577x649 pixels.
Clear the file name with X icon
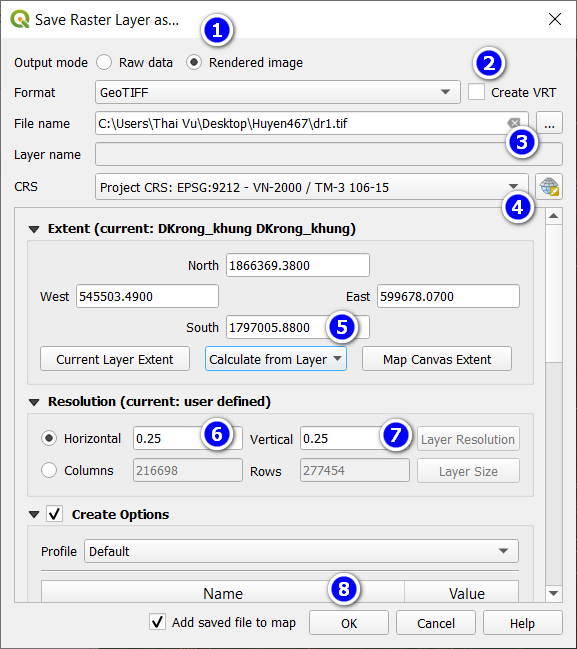tap(514, 123)
